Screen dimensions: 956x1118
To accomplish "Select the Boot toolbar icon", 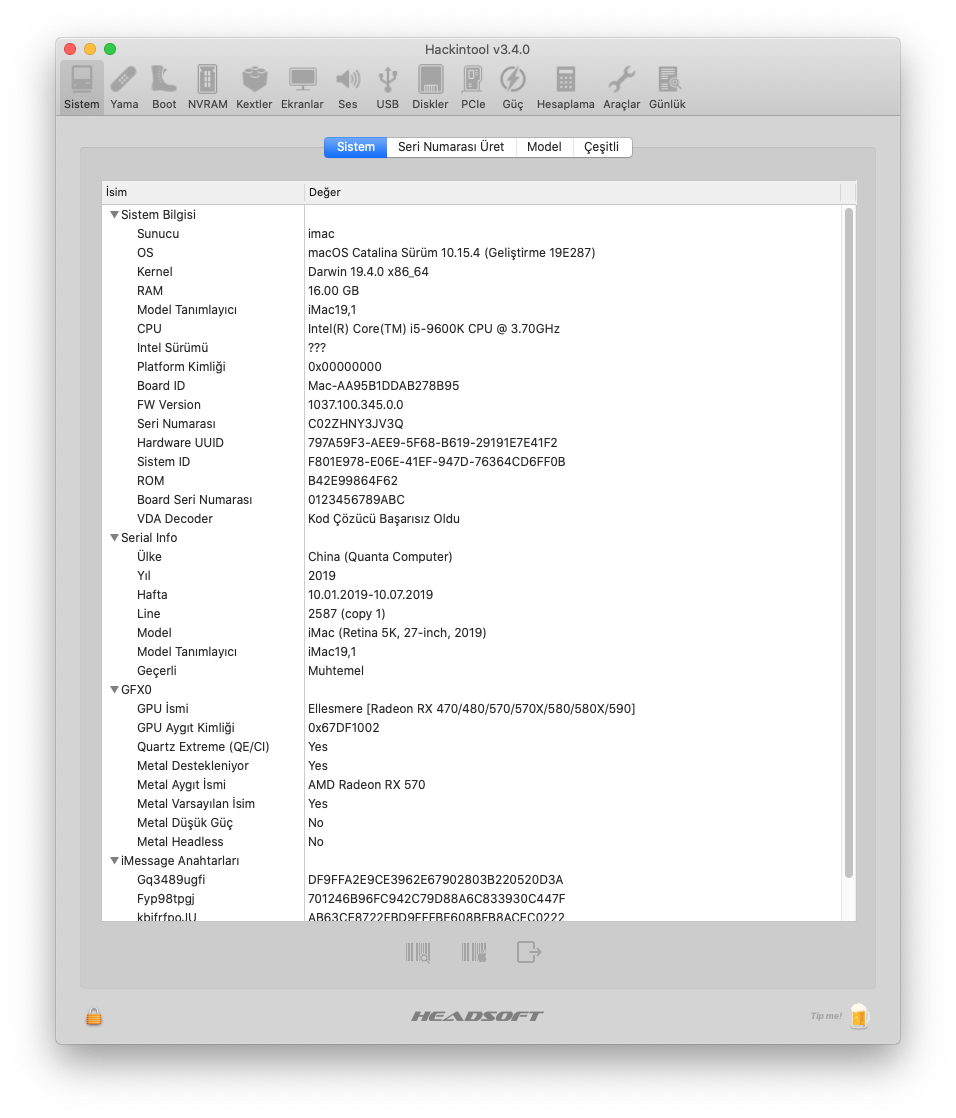I will (164, 86).
